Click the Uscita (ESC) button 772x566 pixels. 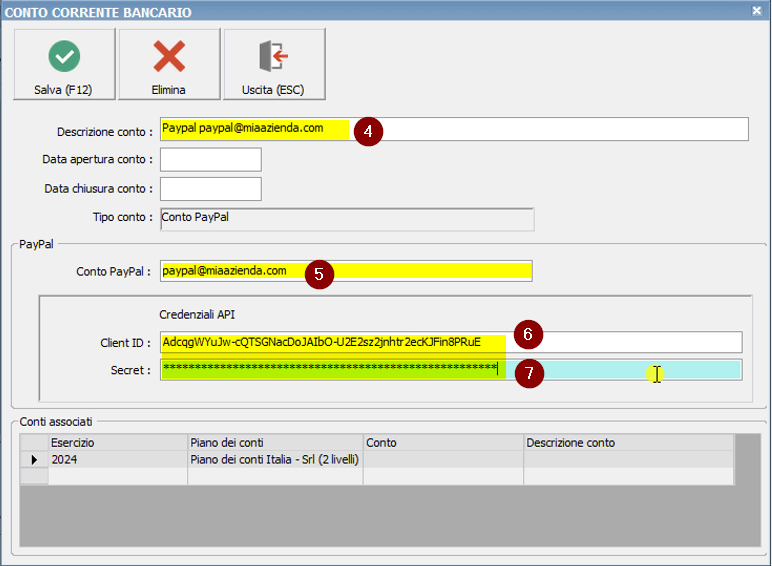click(x=274, y=64)
